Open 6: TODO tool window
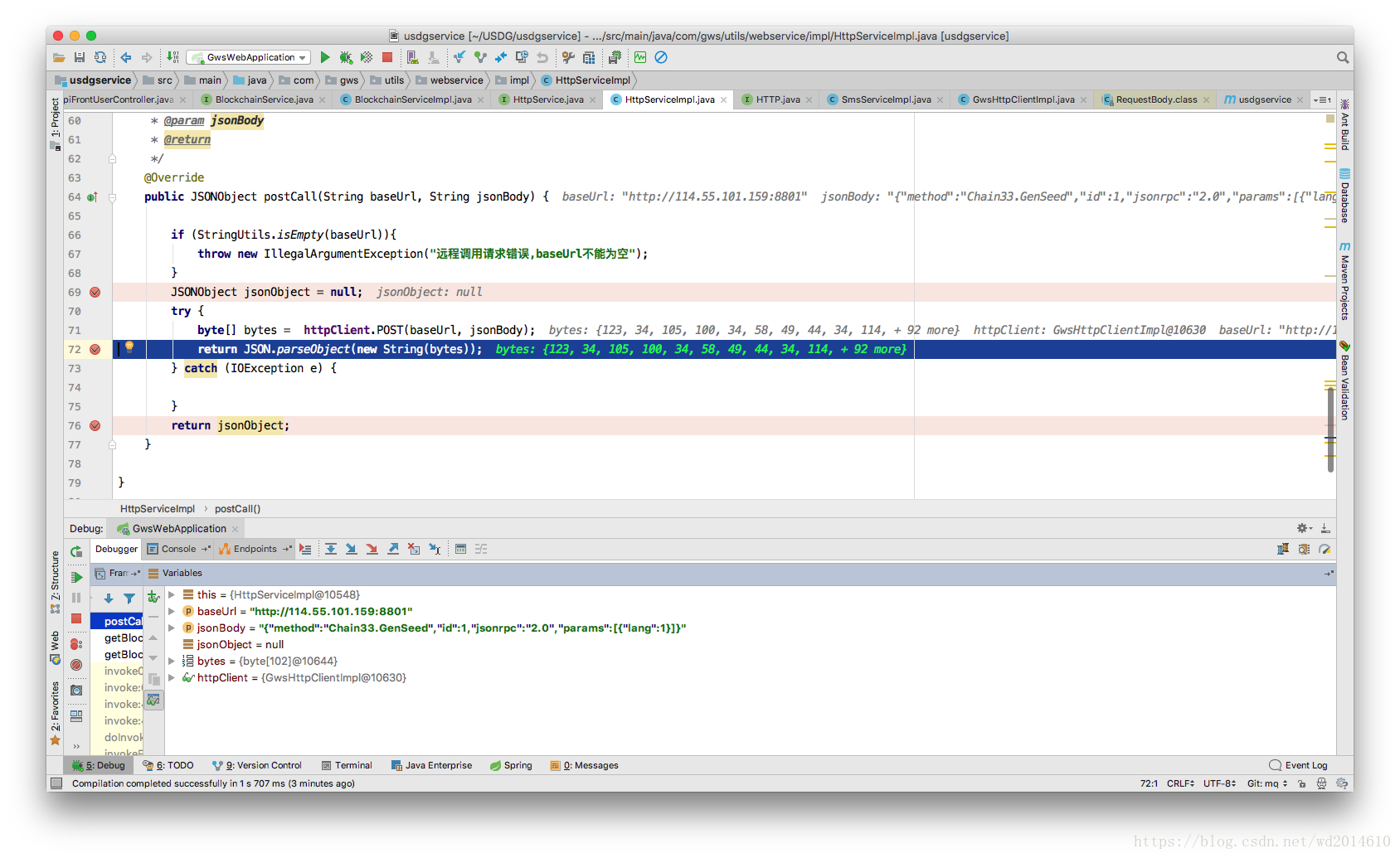1400x858 pixels. click(x=168, y=765)
